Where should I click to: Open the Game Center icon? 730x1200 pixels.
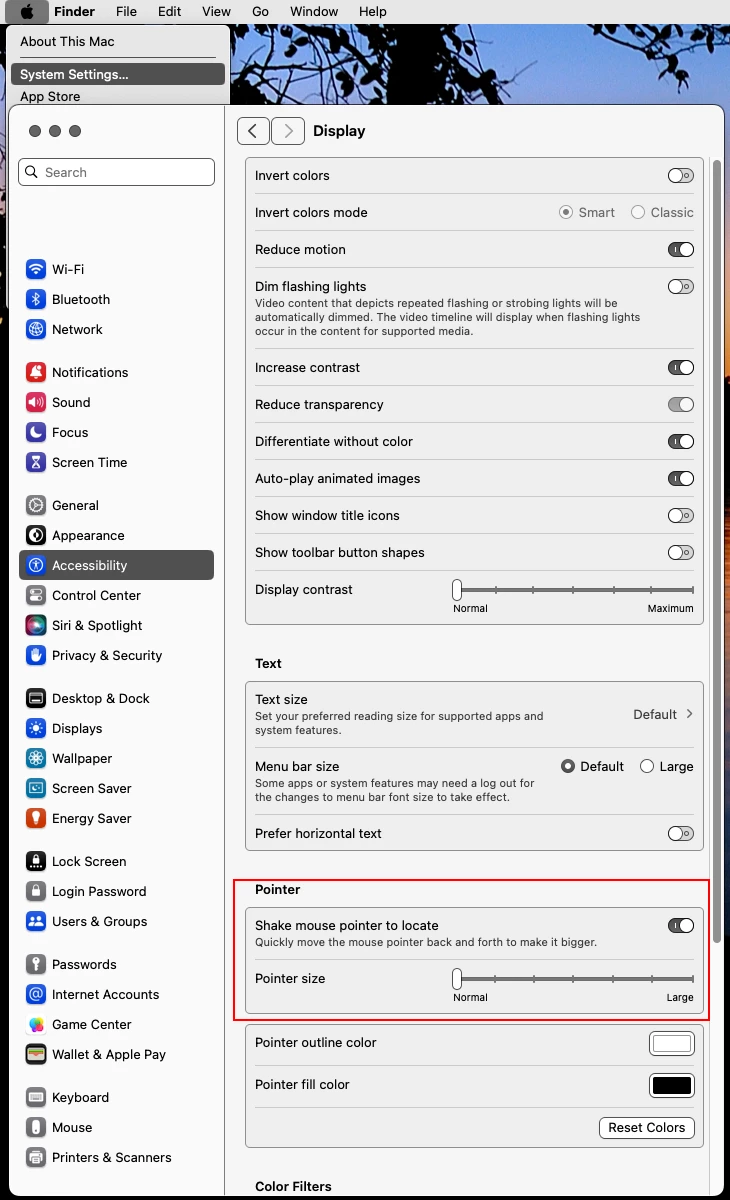coord(36,1024)
